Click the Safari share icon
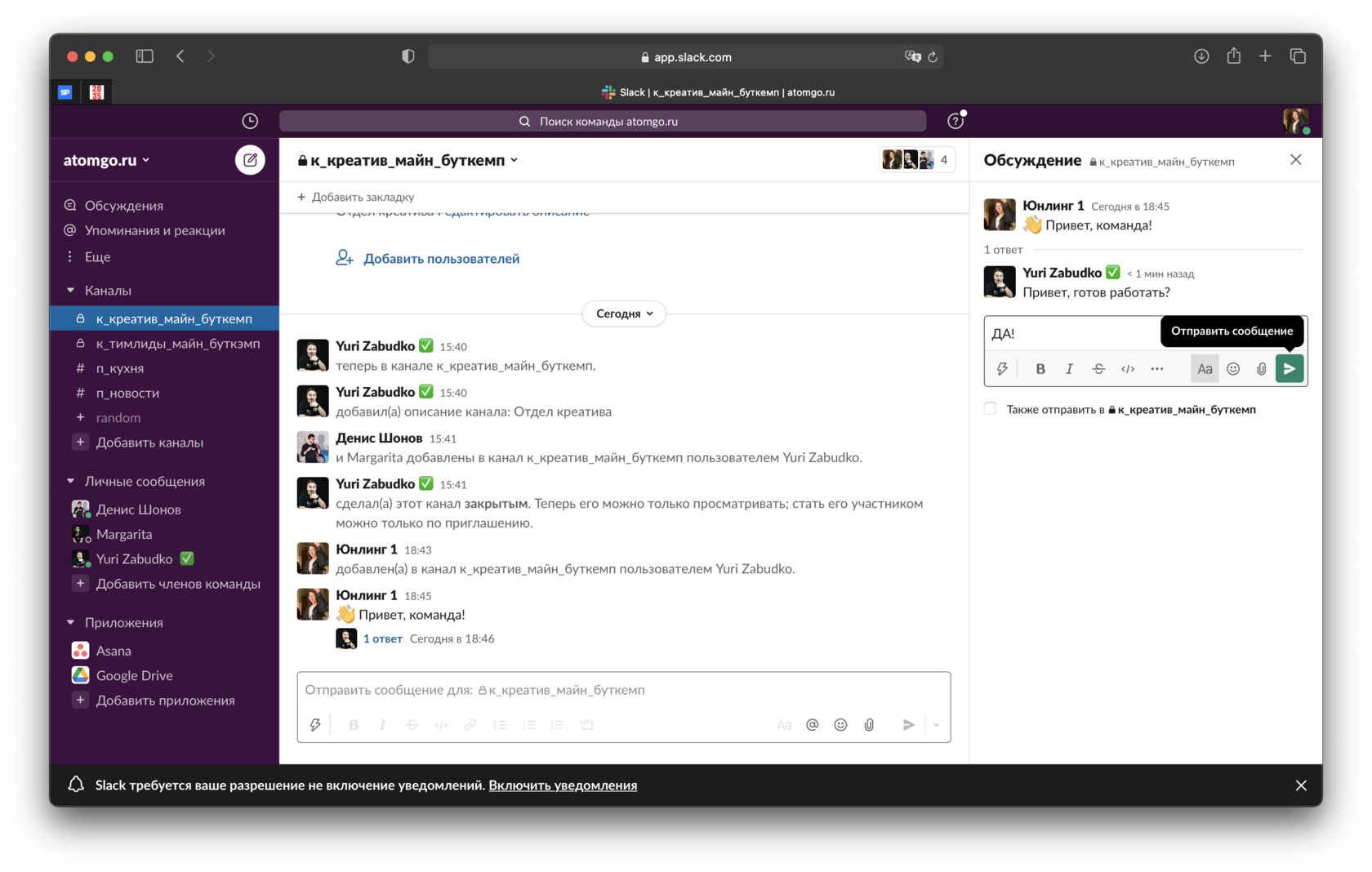 [1233, 56]
